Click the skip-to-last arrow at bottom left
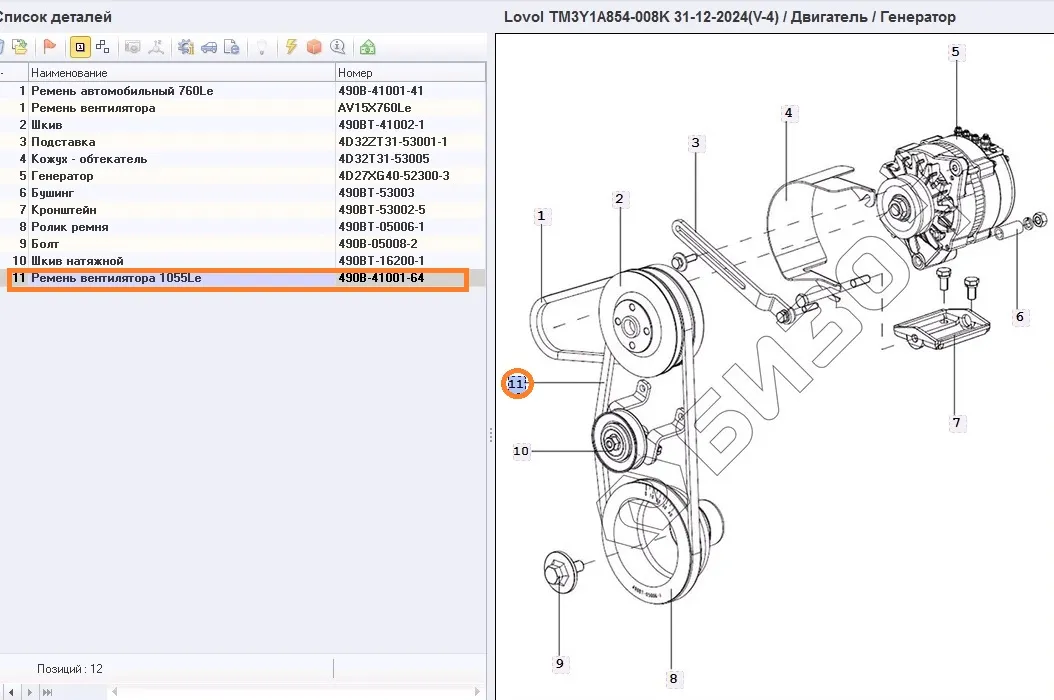The width and height of the screenshot is (1054, 700). coord(48,691)
